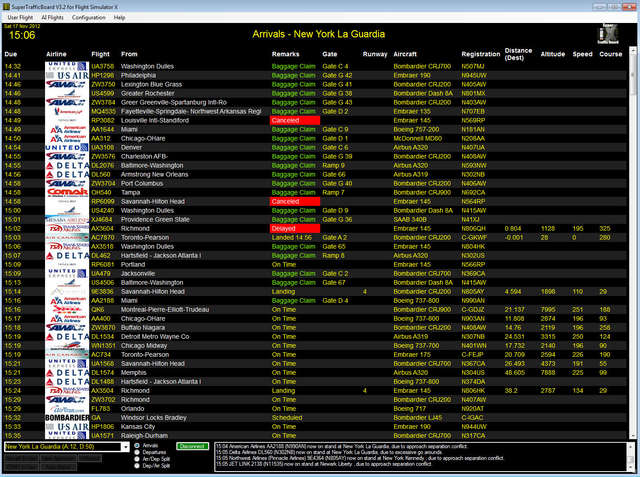Screen dimensions: 640x477
Task: Click the green Disconnect button
Action: [192, 446]
